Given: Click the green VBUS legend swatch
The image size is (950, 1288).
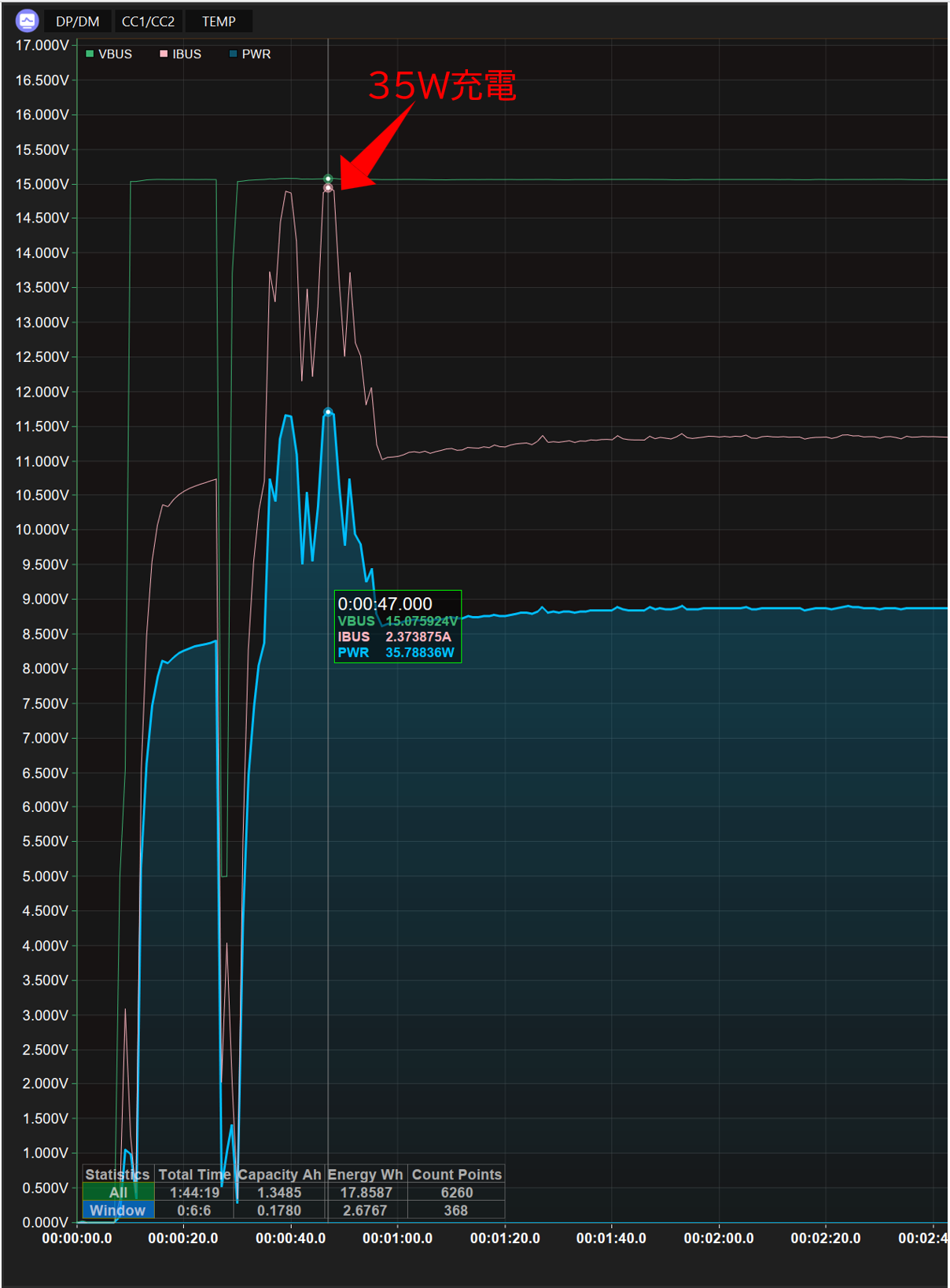Looking at the screenshot, I should (x=90, y=54).
